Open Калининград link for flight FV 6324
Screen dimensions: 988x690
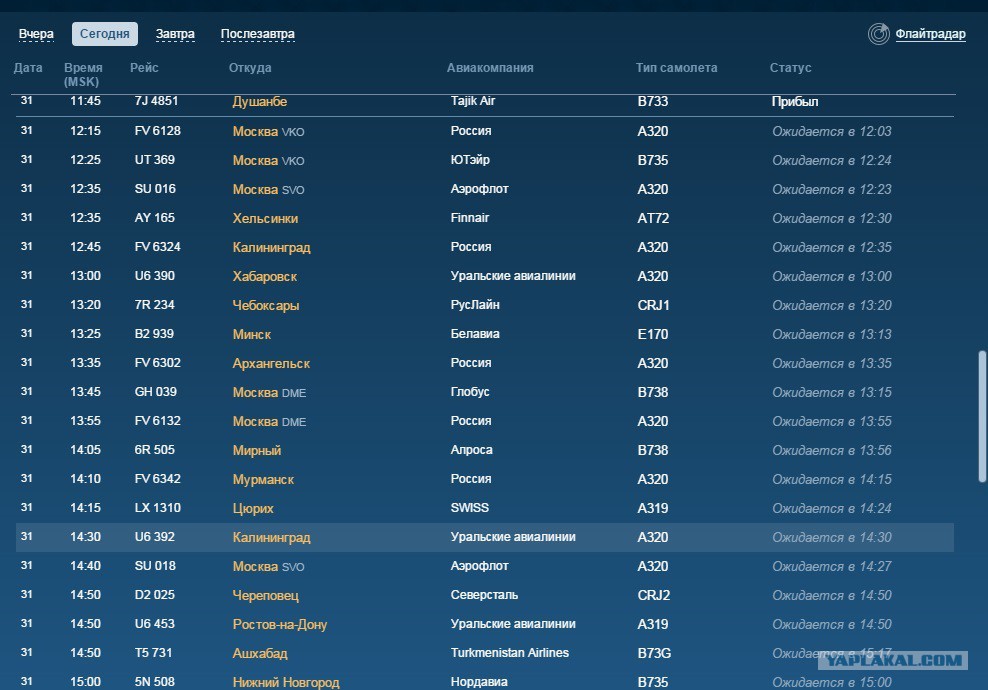pyautogui.click(x=272, y=248)
